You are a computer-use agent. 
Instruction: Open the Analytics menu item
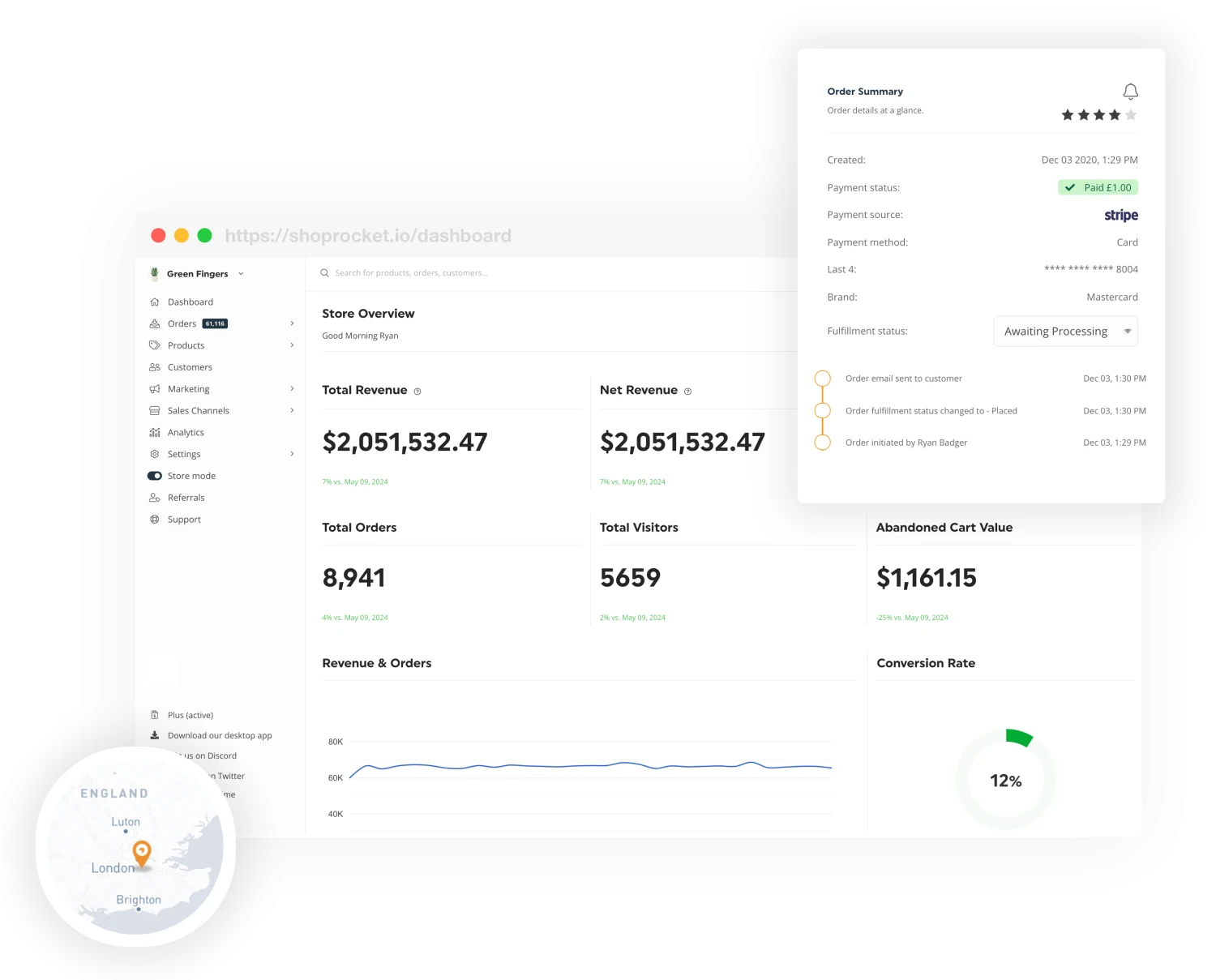[186, 432]
